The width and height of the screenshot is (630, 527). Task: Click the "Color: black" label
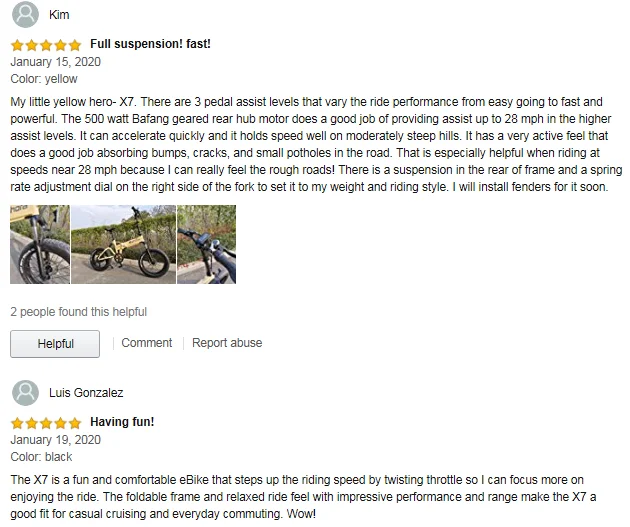pyautogui.click(x=41, y=457)
